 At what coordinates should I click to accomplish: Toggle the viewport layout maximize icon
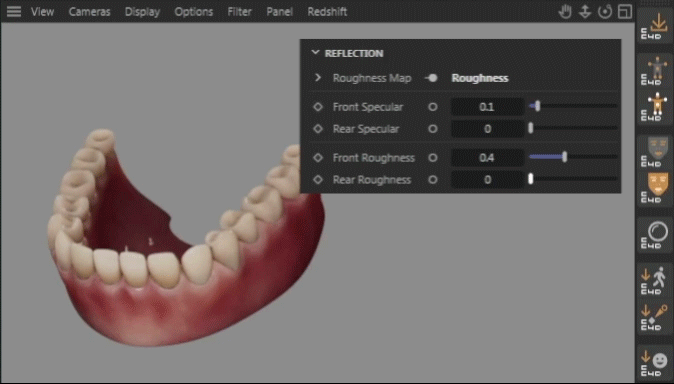(625, 12)
